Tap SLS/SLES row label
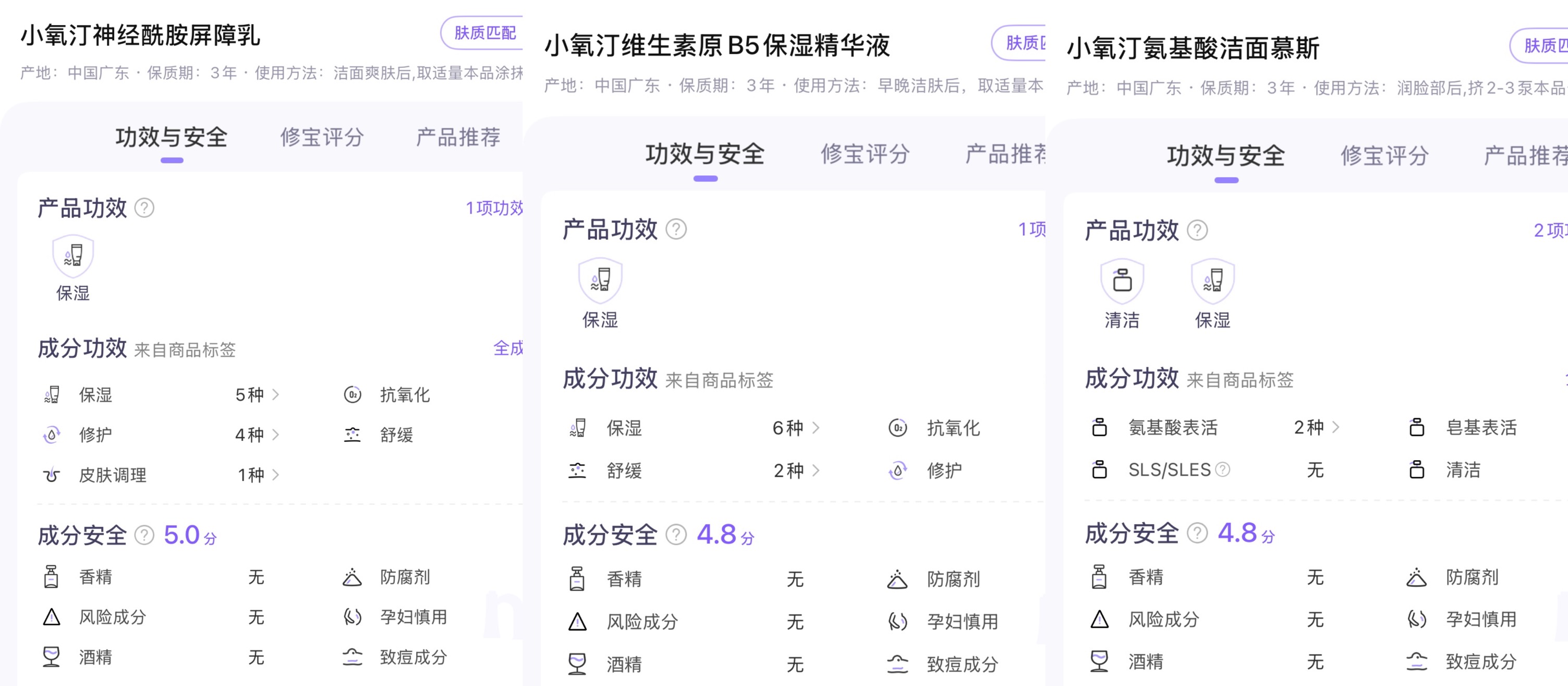 pyautogui.click(x=1169, y=470)
